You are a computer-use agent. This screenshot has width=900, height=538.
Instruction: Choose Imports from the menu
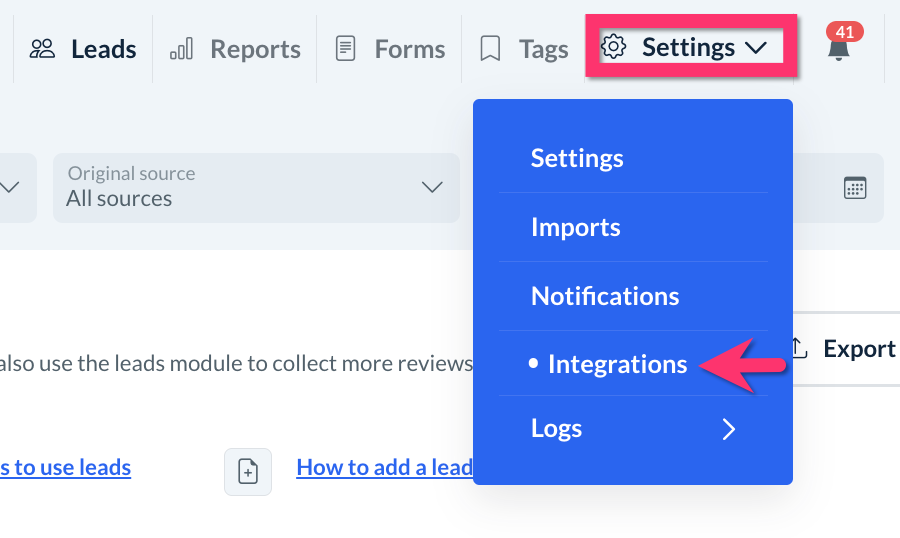pos(576,227)
